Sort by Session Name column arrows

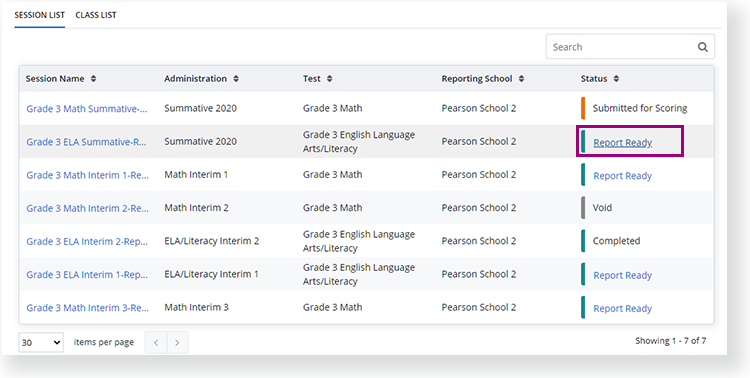pyautogui.click(x=93, y=78)
